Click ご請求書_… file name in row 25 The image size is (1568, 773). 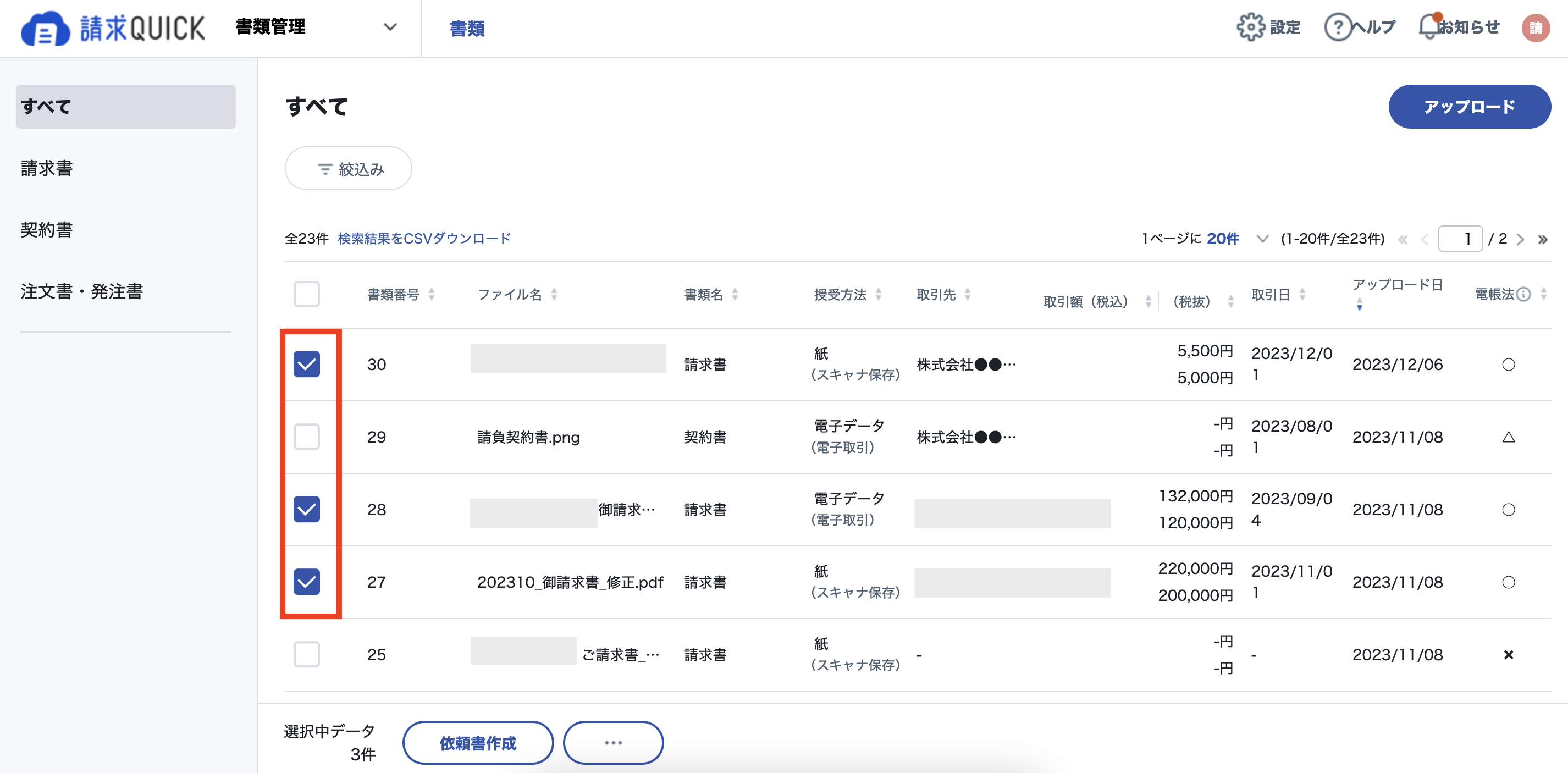[x=620, y=655]
